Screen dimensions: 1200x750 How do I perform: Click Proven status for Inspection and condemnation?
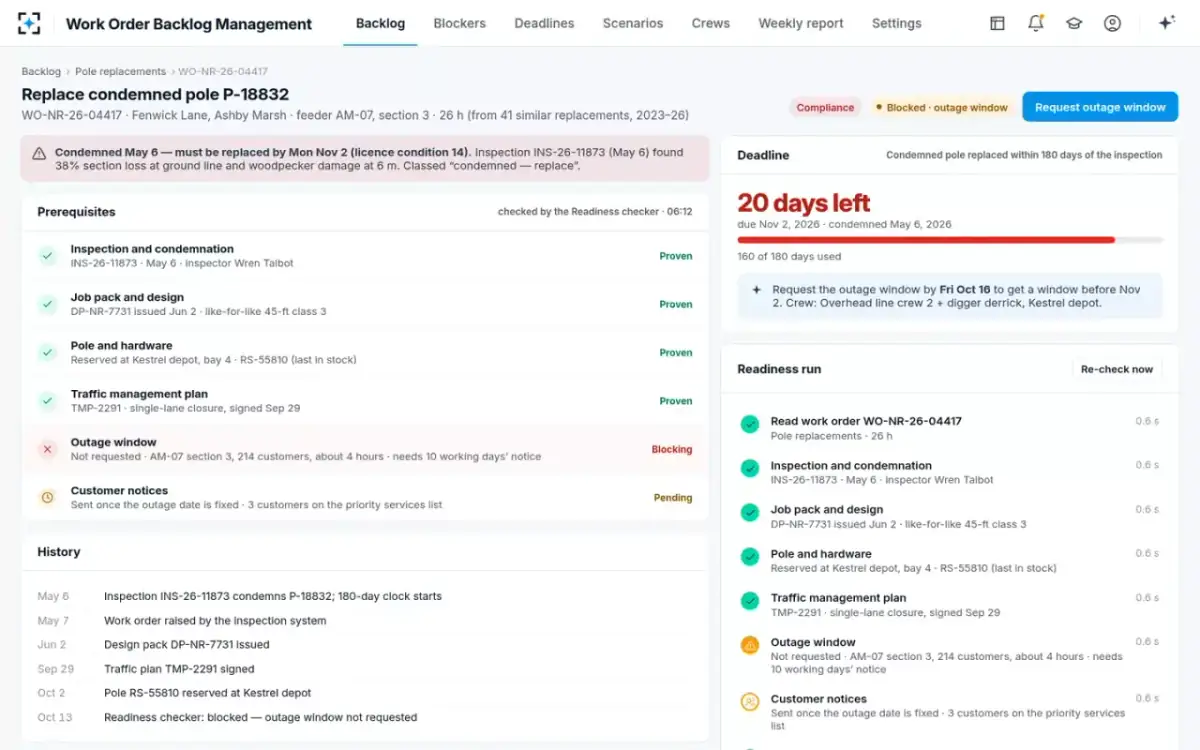[x=676, y=256]
